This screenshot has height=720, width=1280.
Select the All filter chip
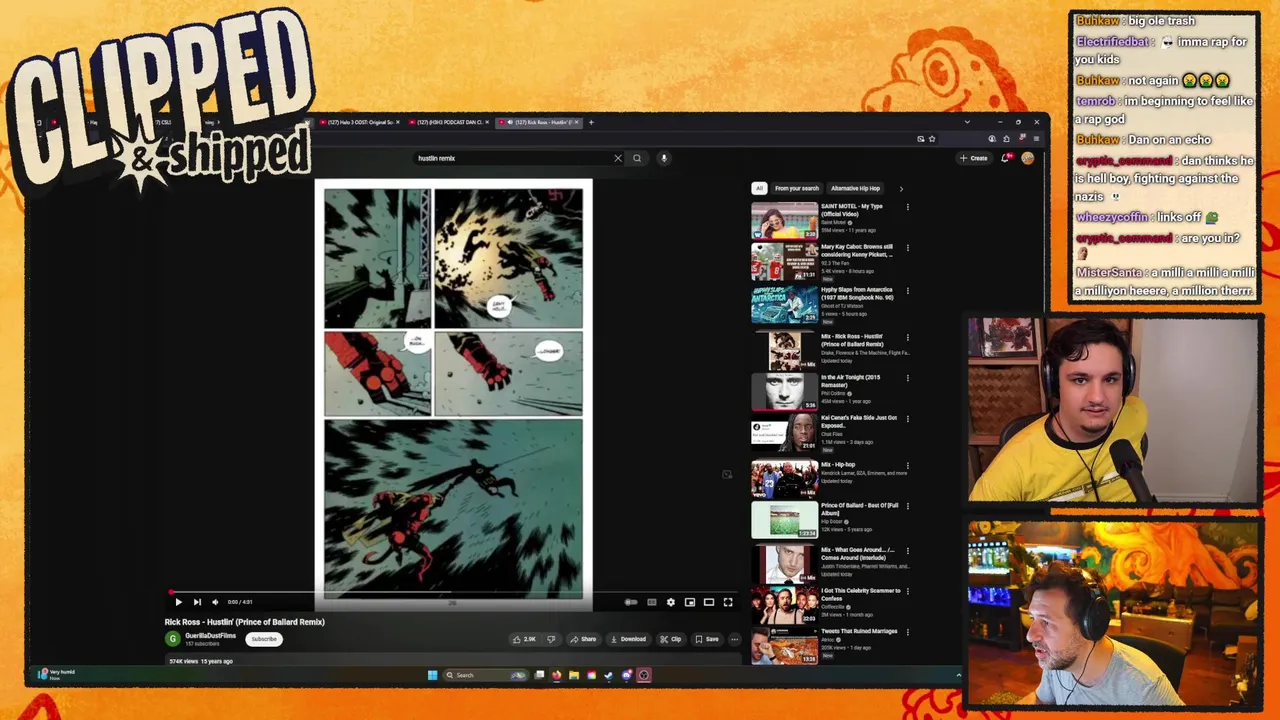pos(759,188)
